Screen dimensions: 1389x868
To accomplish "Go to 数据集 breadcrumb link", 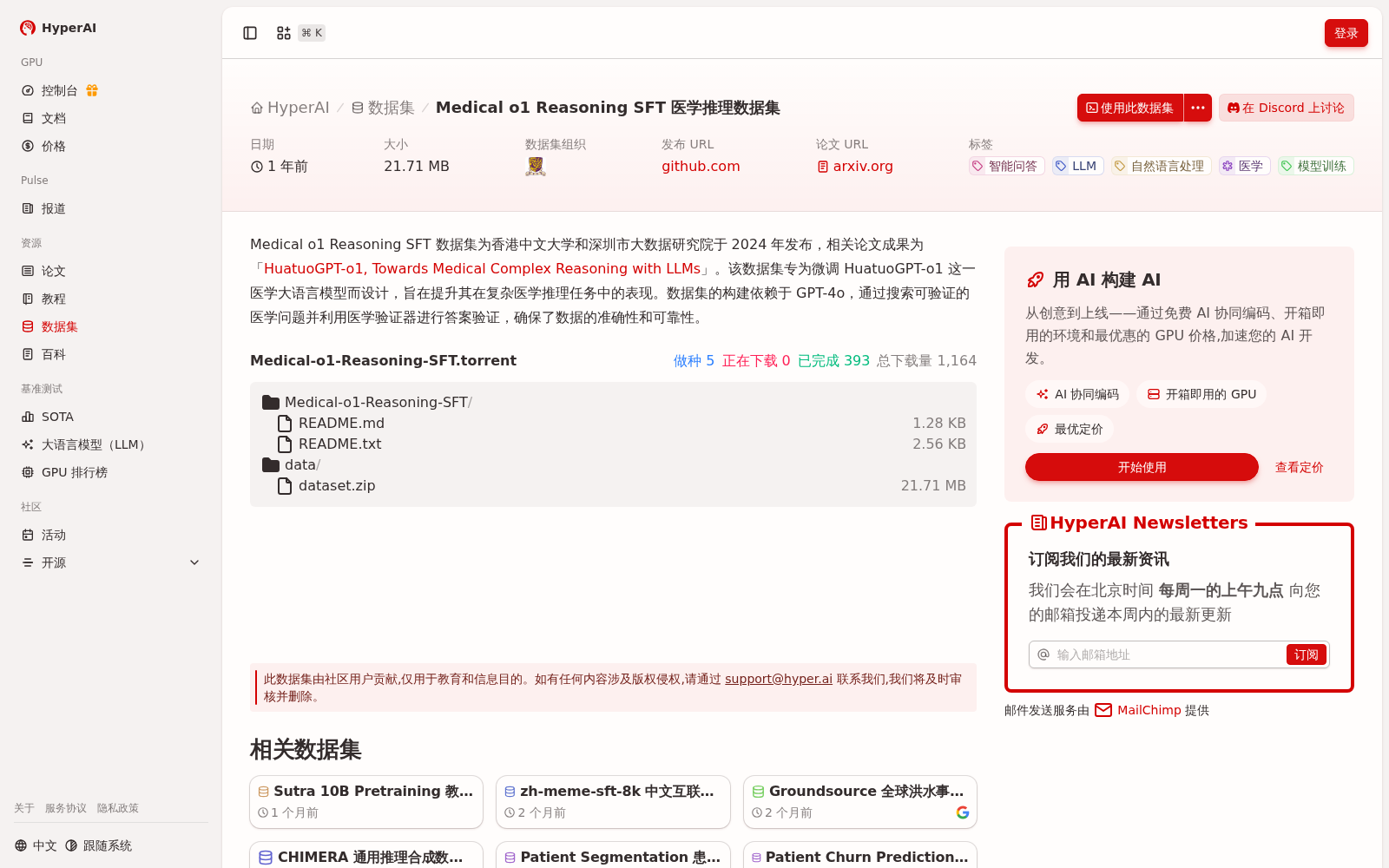I will click(383, 108).
